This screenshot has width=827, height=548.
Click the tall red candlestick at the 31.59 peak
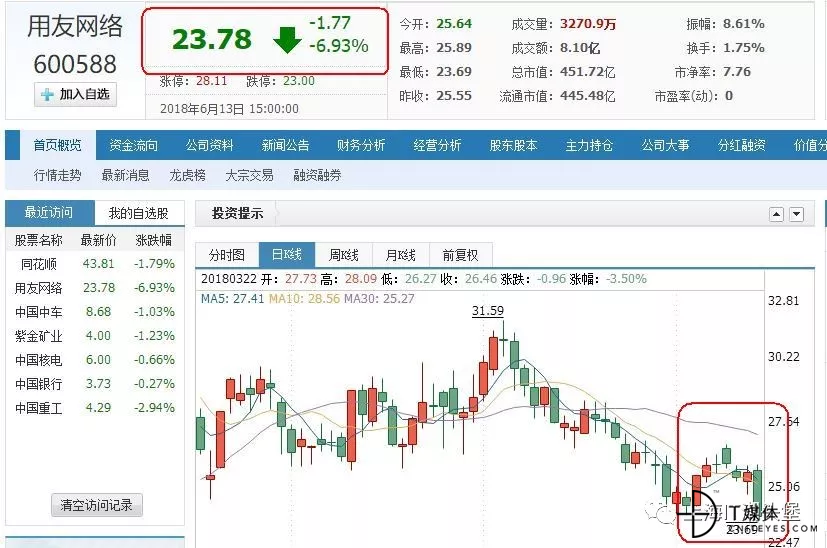pos(494,353)
